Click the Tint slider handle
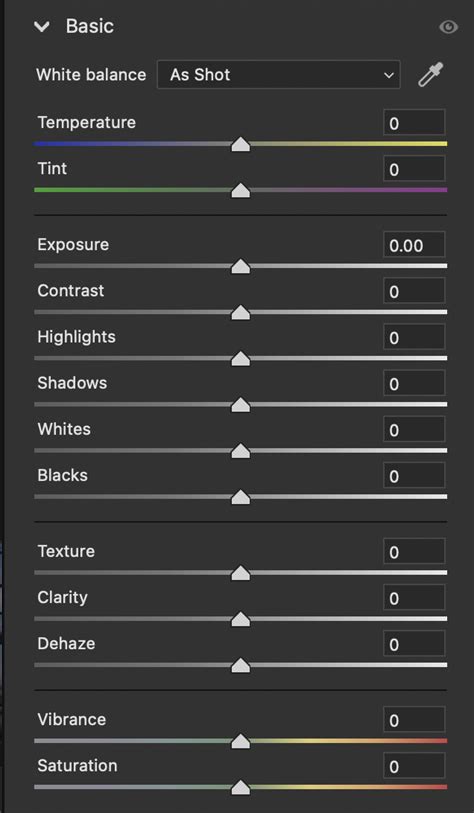Viewport: 474px width, 813px height. [x=241, y=191]
